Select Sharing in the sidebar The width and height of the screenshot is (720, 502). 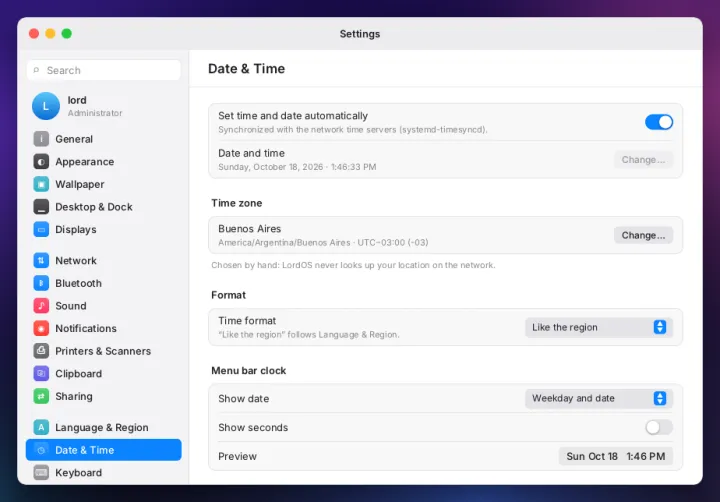pyautogui.click(x=103, y=396)
